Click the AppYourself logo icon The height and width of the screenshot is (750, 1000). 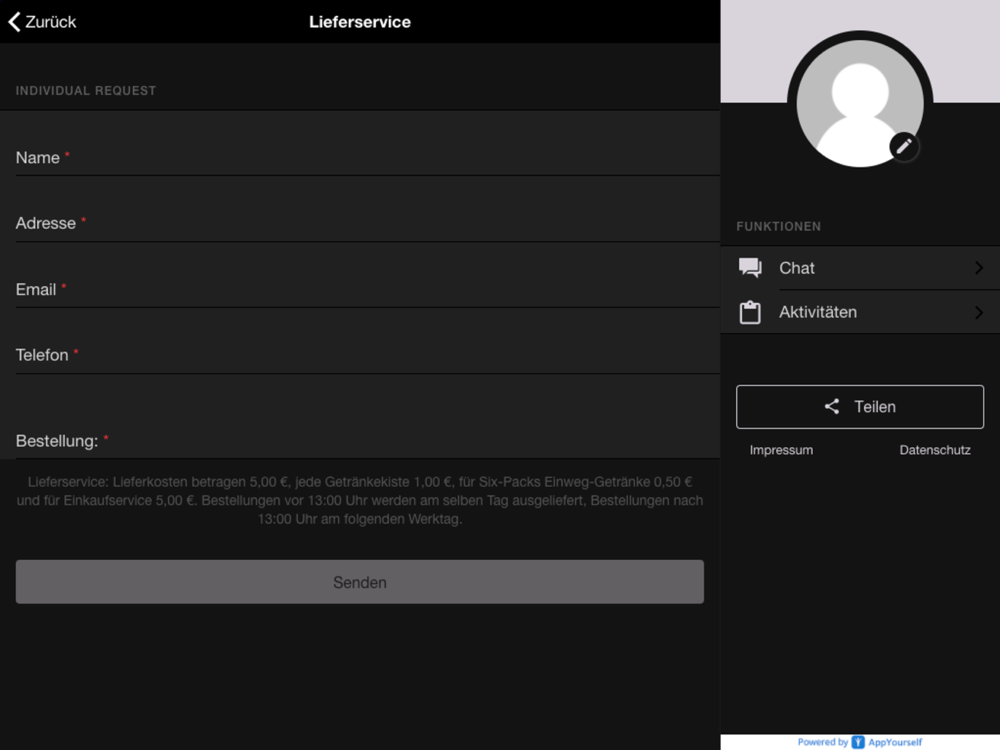coord(858,742)
